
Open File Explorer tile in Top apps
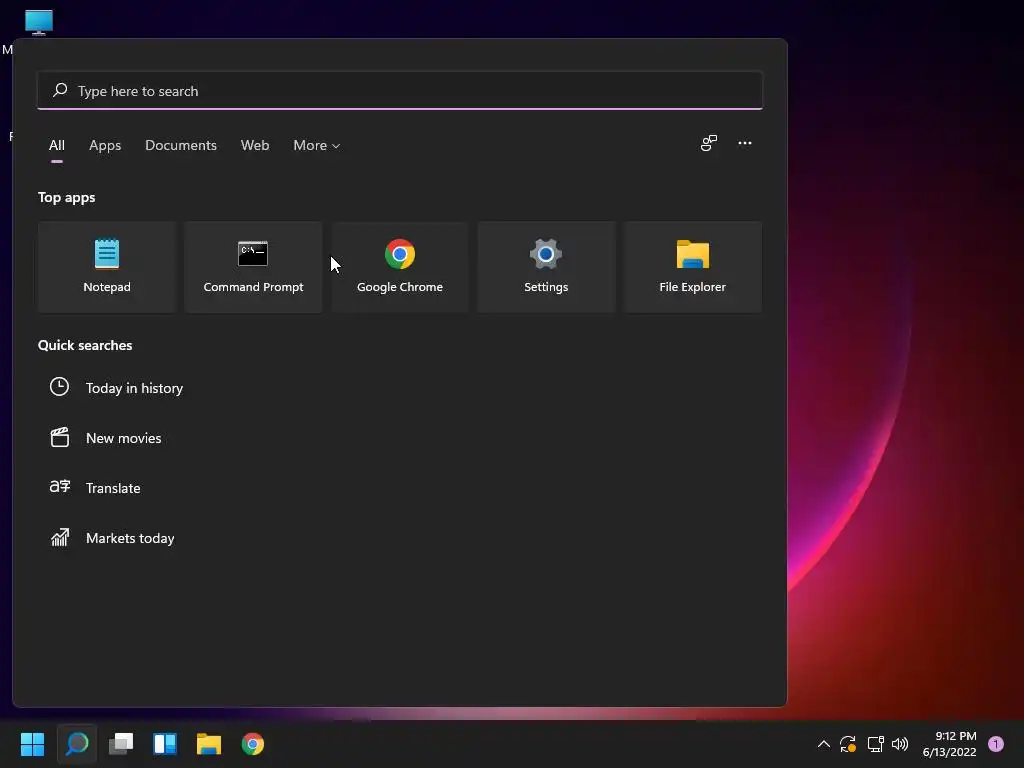[x=692, y=266]
